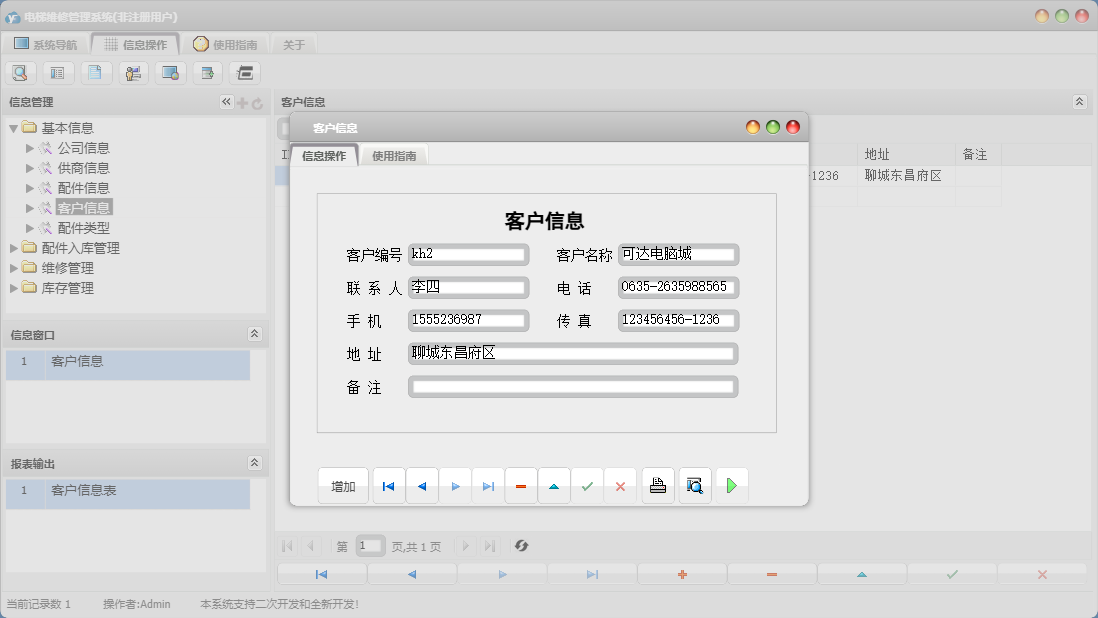Collapse the 信息管理 sidebar panel

(x=226, y=101)
